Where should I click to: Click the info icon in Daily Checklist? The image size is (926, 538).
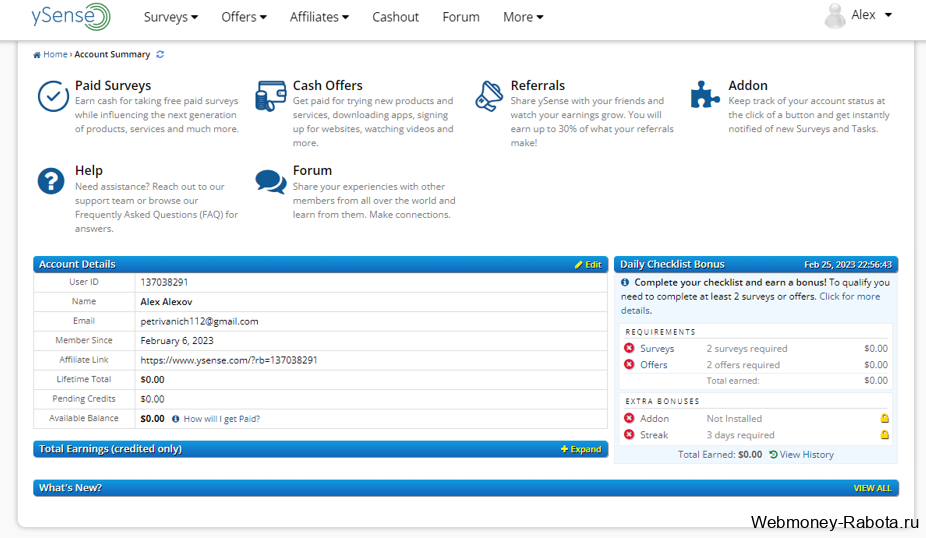(625, 282)
